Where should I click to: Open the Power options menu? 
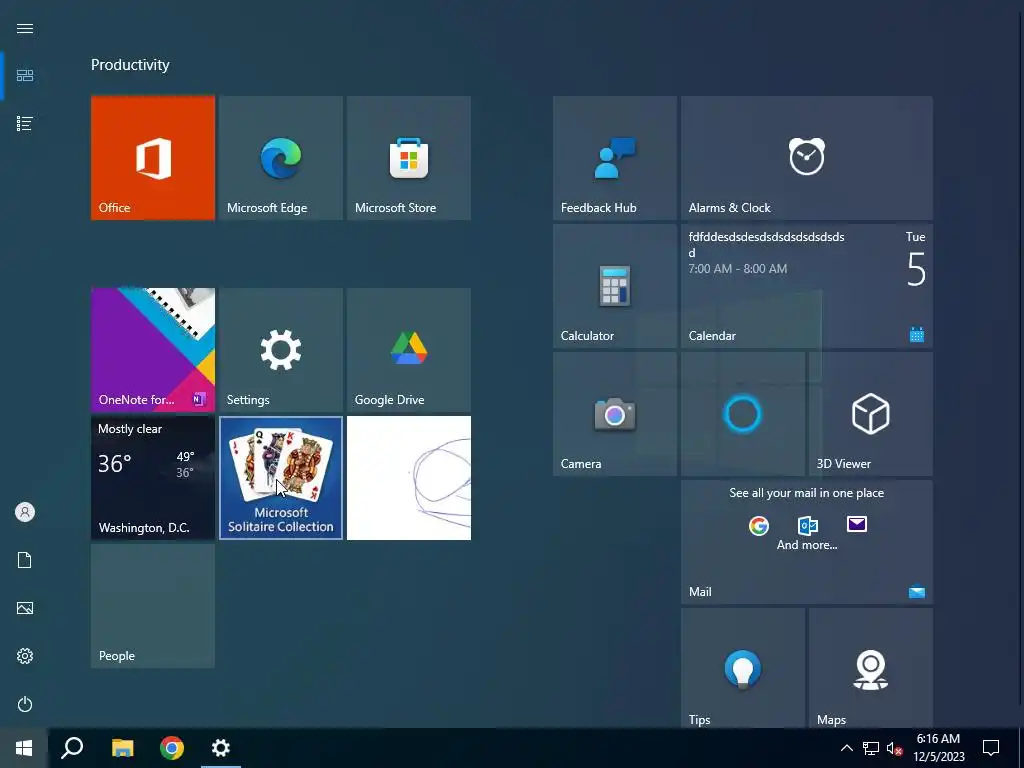(x=25, y=704)
